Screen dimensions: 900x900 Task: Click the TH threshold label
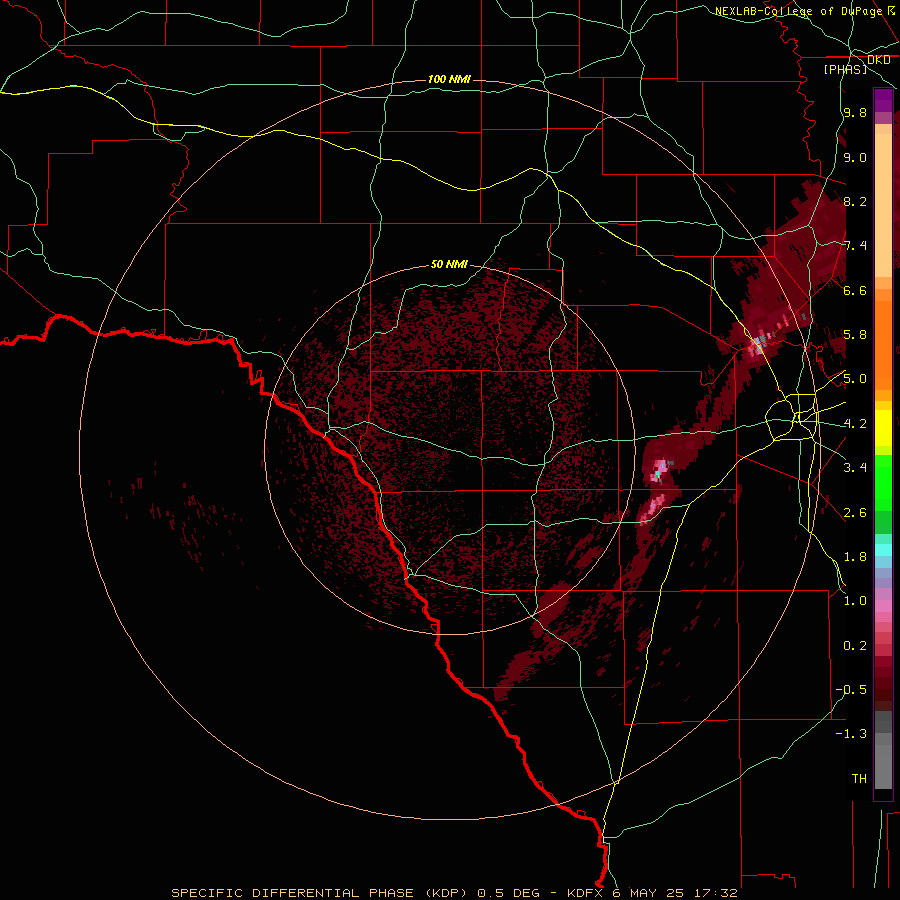(859, 779)
